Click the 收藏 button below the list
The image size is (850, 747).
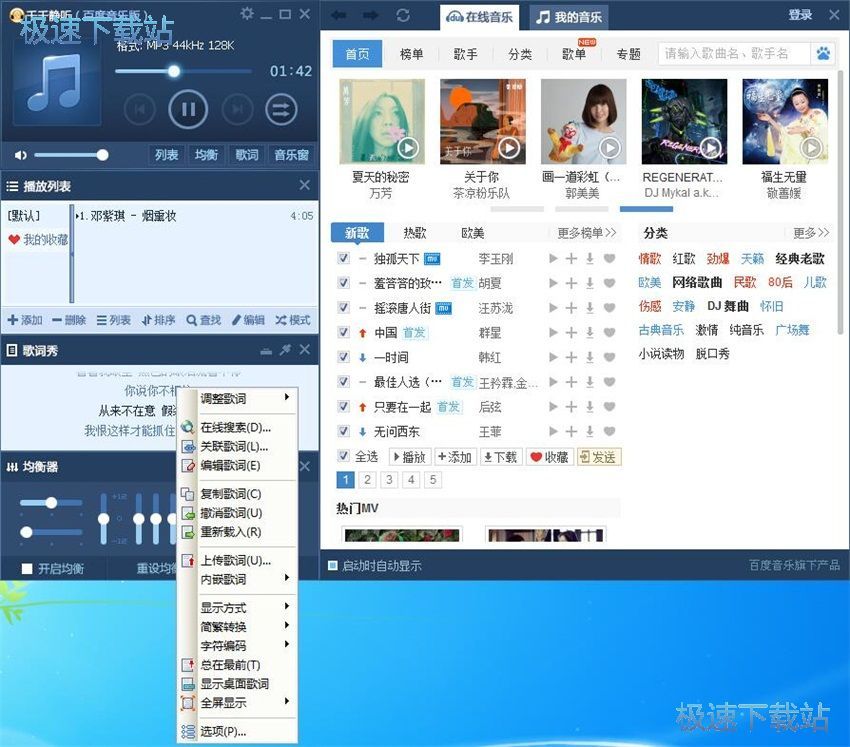pos(549,457)
